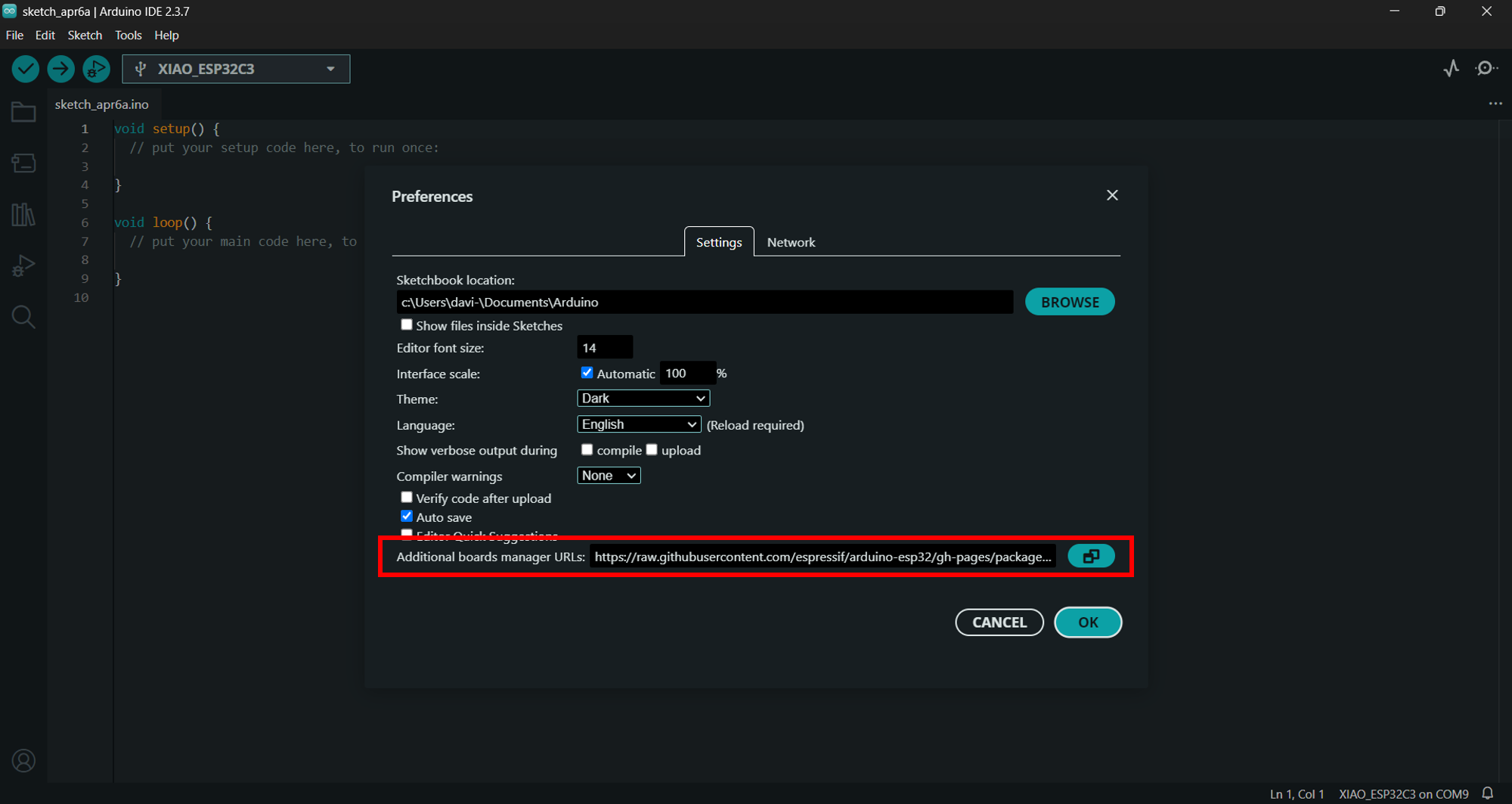
Task: Open the editor tab more-options ellipsis
Action: point(1495,104)
